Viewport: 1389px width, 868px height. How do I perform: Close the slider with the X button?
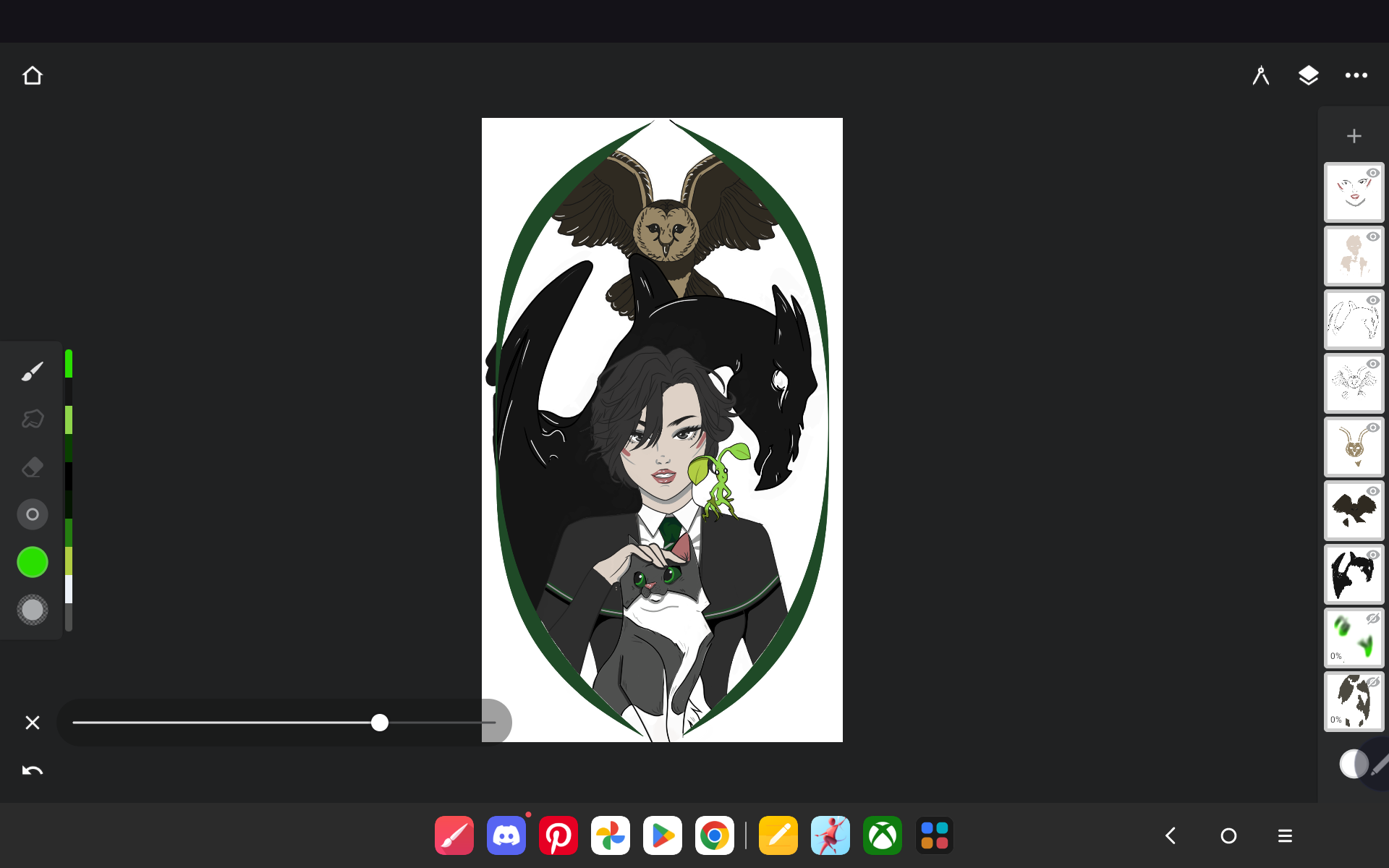coord(33,723)
